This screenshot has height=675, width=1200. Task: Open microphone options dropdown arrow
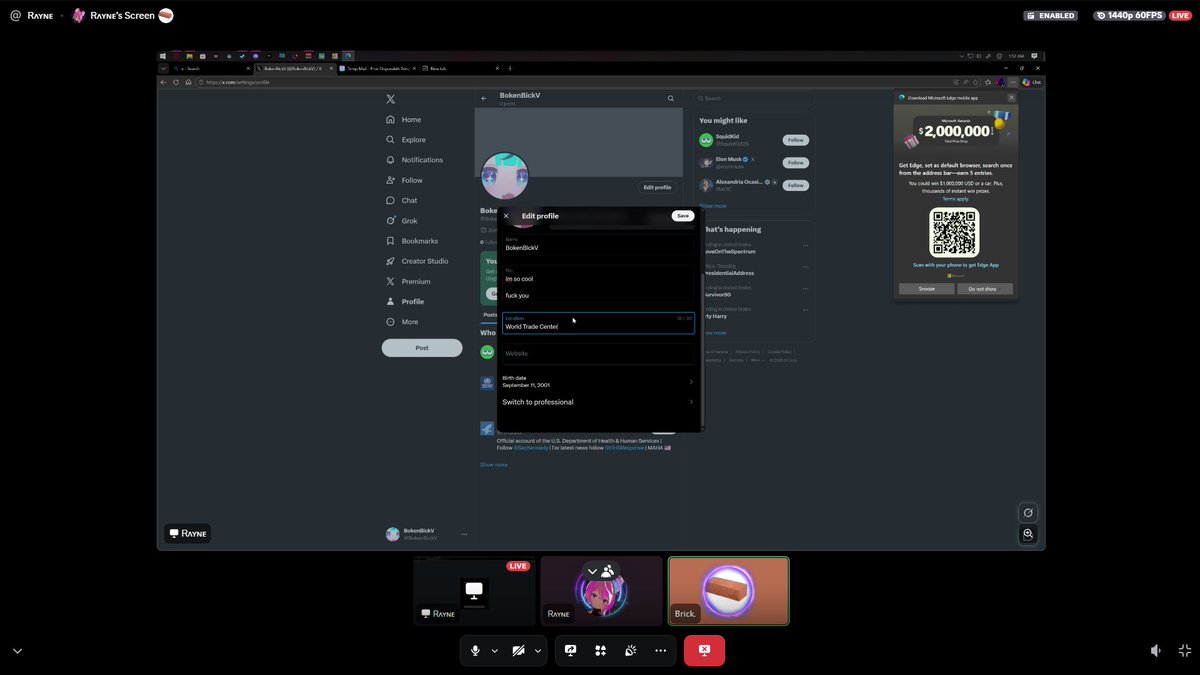[494, 650]
